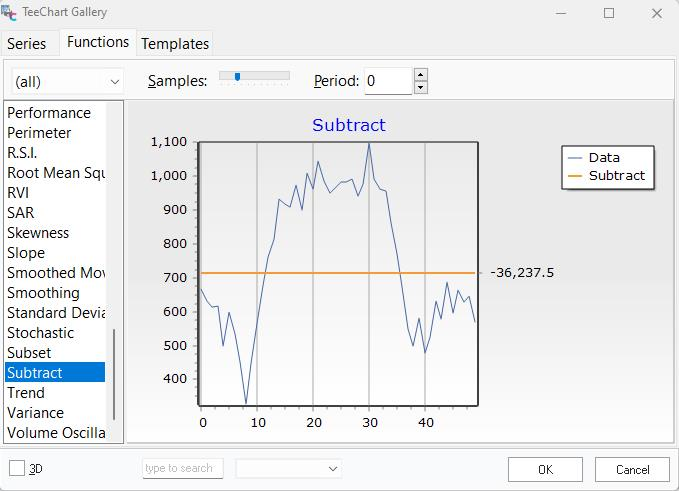
Task: Click the Cancel button
Action: [x=632, y=469]
